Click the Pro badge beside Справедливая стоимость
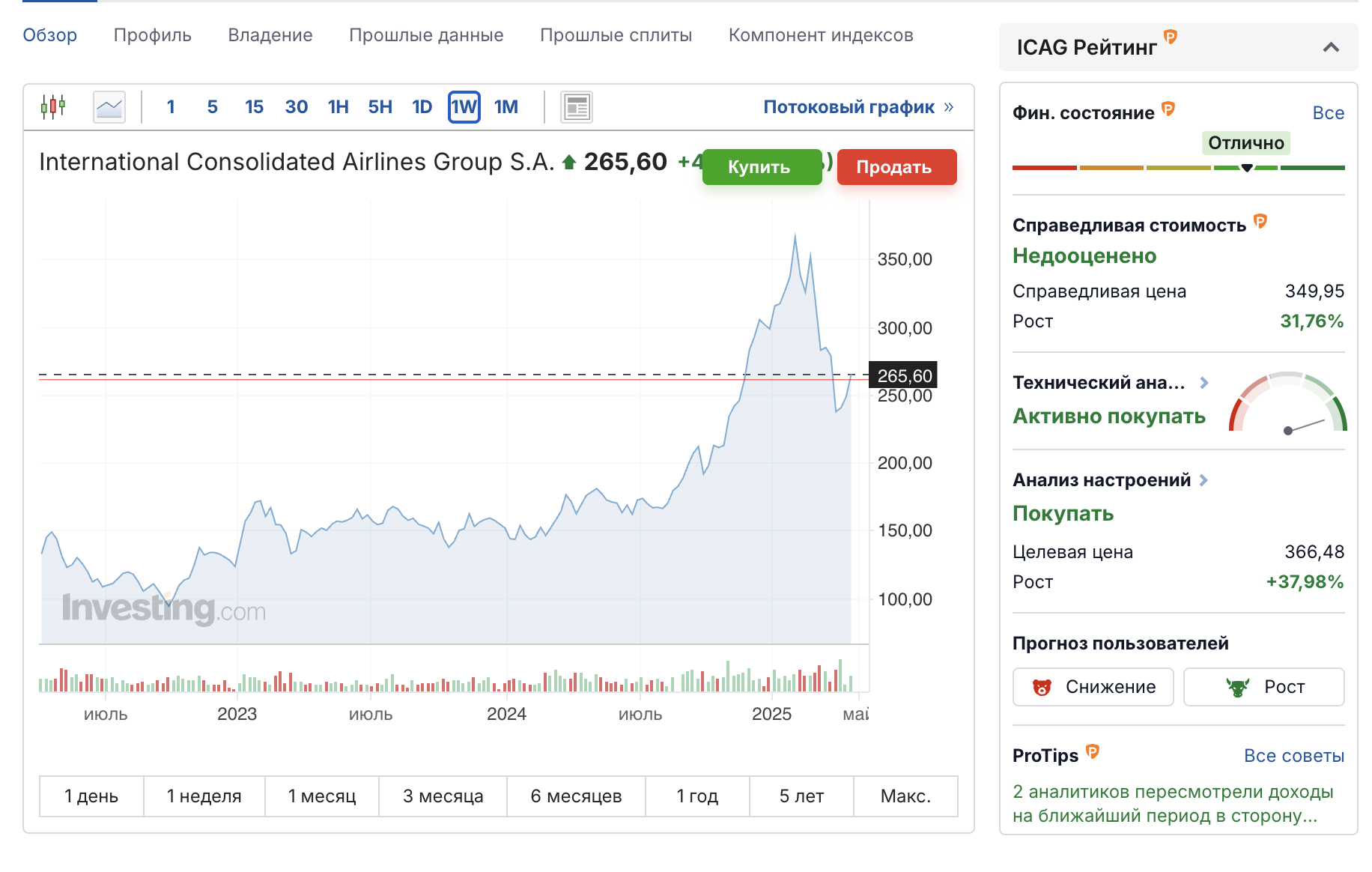The width and height of the screenshot is (1372, 872). [x=1260, y=221]
